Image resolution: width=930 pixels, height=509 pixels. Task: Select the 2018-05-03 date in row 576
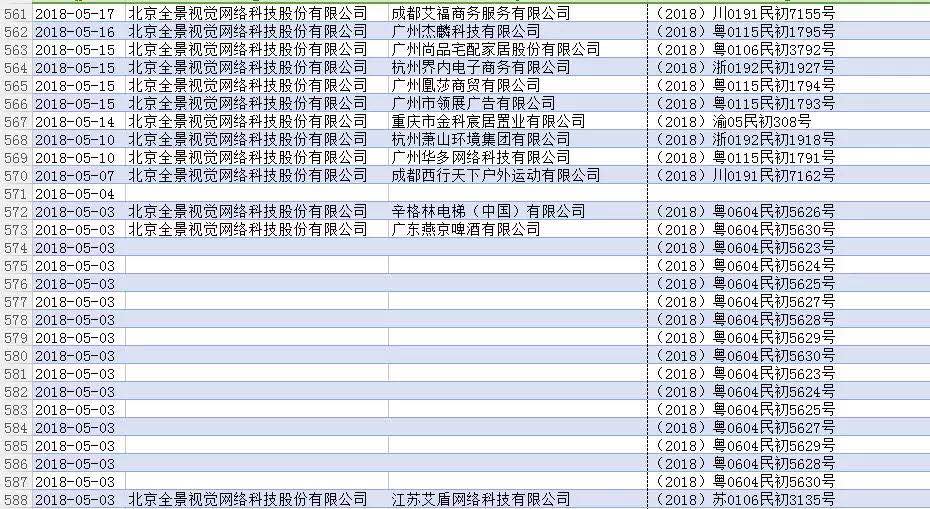pyautogui.click(x=75, y=284)
